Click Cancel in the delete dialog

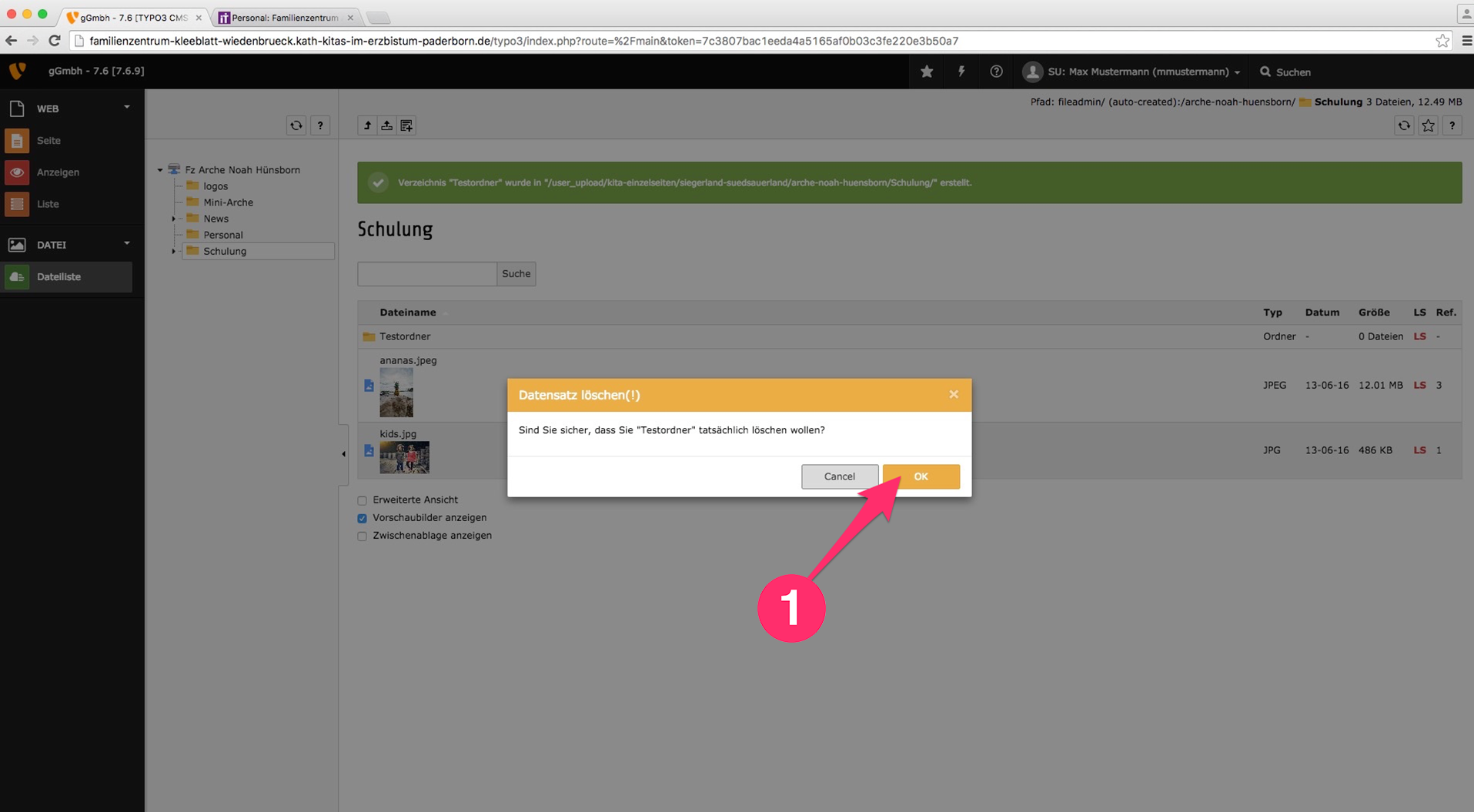tap(839, 476)
